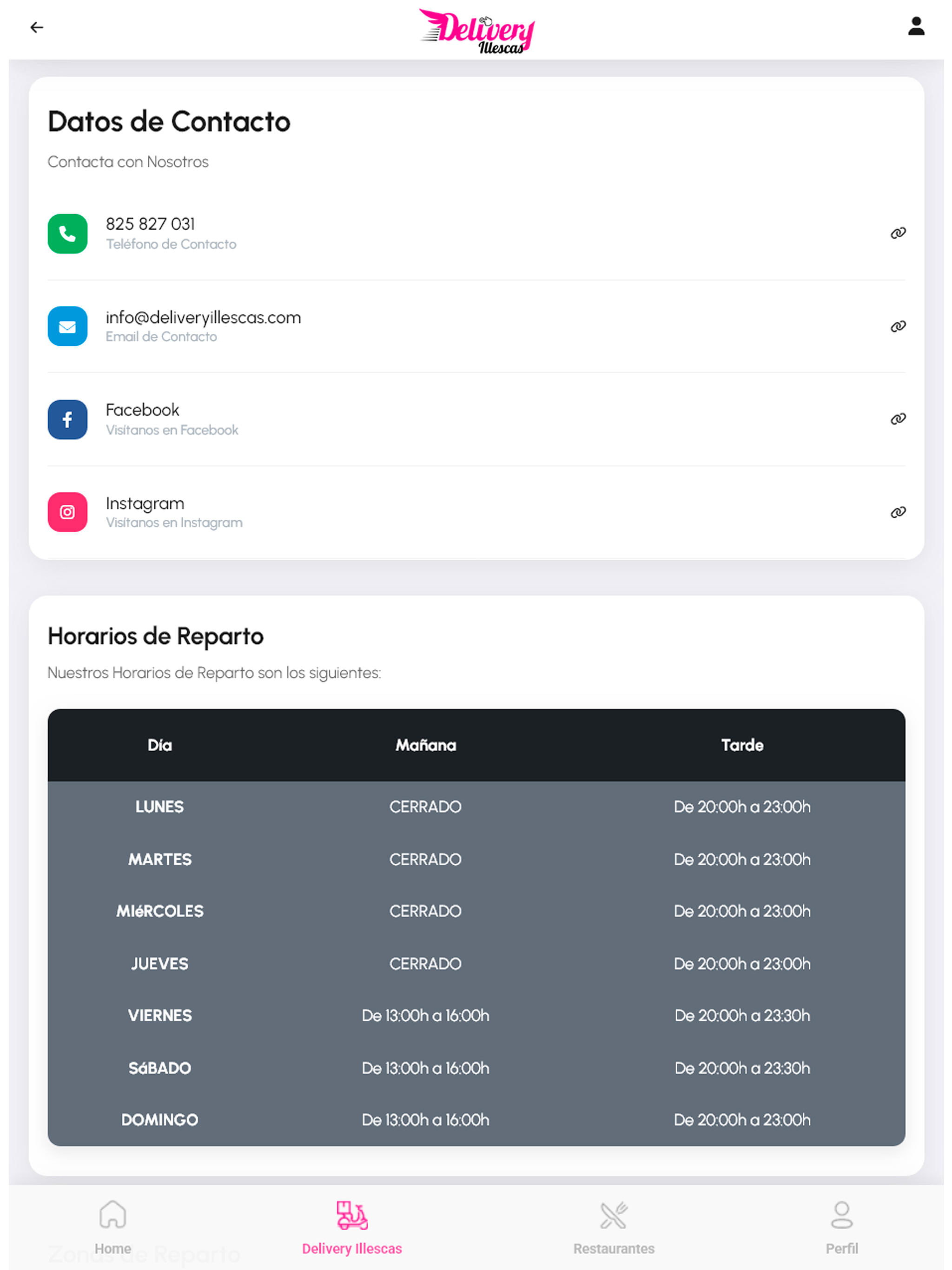Click MIéRCOLES evening hours cell
Viewport: 952px width, 1270px height.
click(742, 911)
